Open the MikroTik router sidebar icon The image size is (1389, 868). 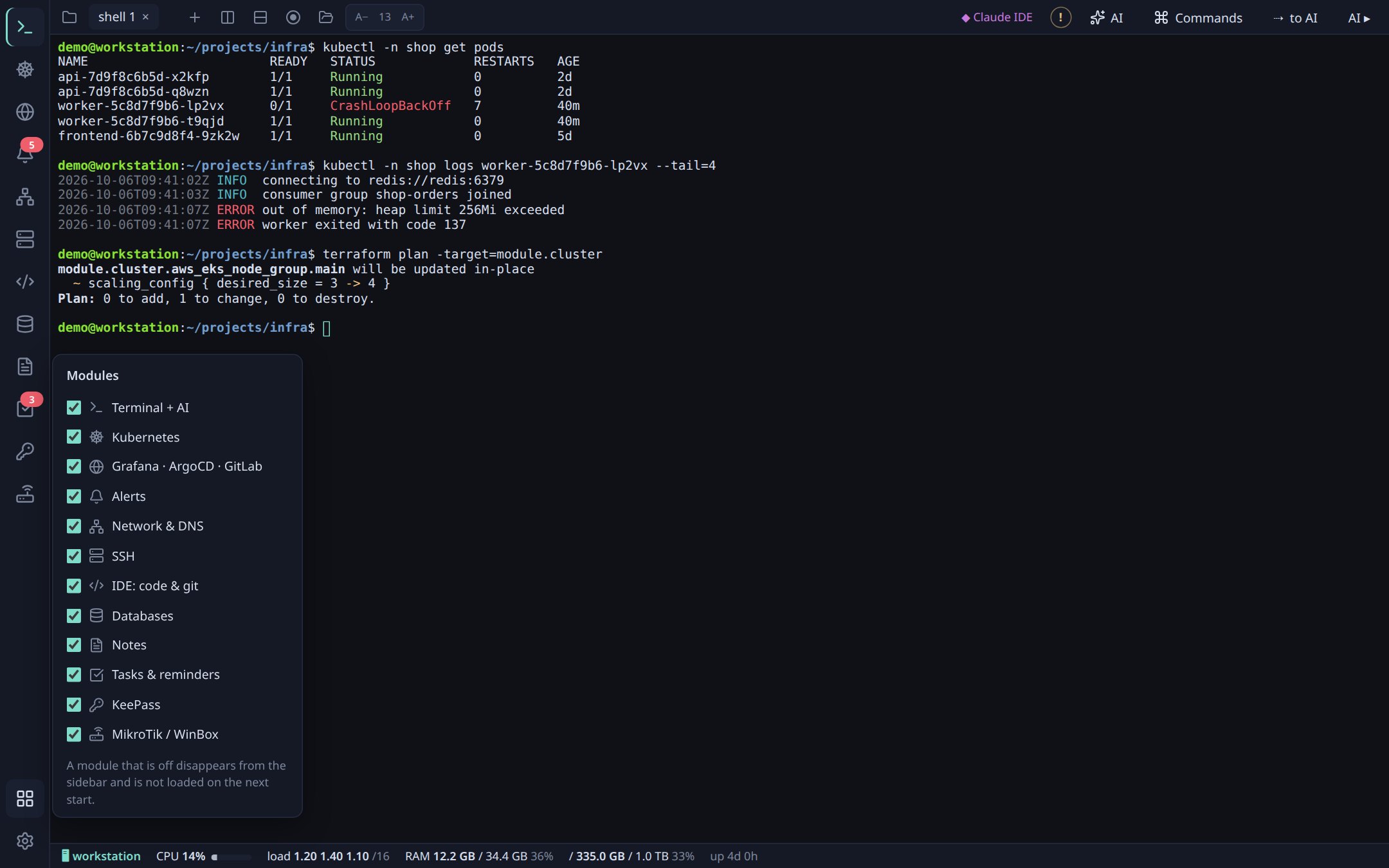coord(24,494)
